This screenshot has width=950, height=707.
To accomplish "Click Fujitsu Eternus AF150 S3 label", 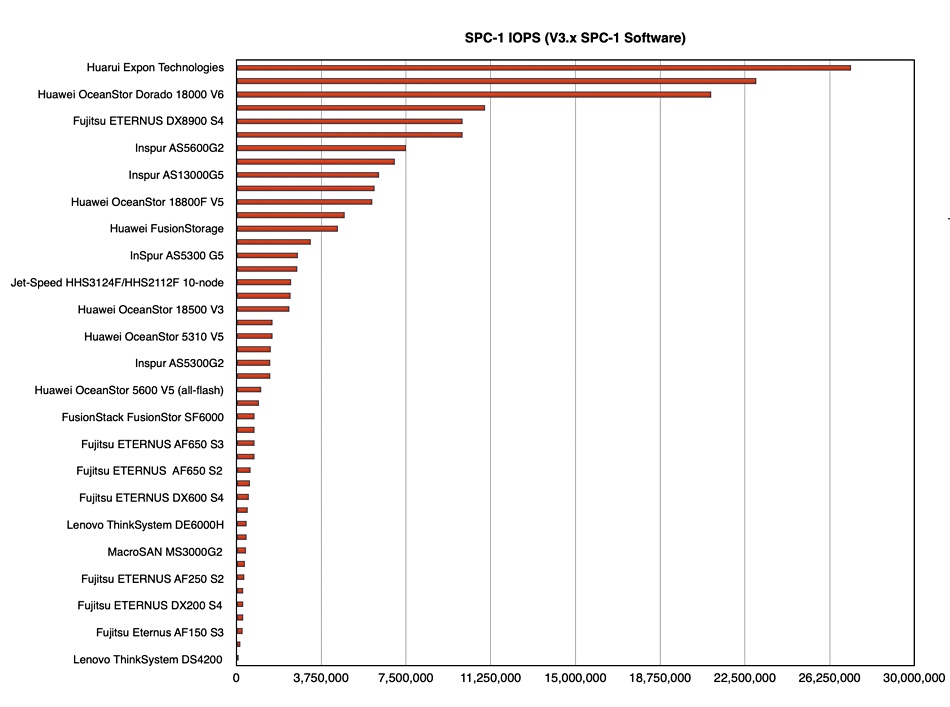I will (x=160, y=632).
